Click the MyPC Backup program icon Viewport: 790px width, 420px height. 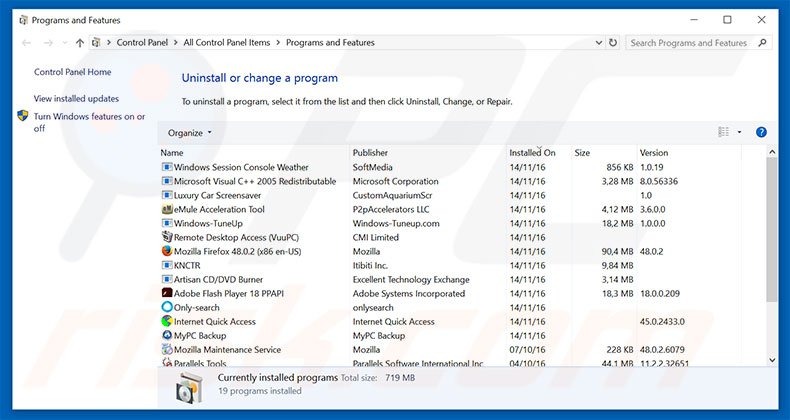[x=167, y=335]
